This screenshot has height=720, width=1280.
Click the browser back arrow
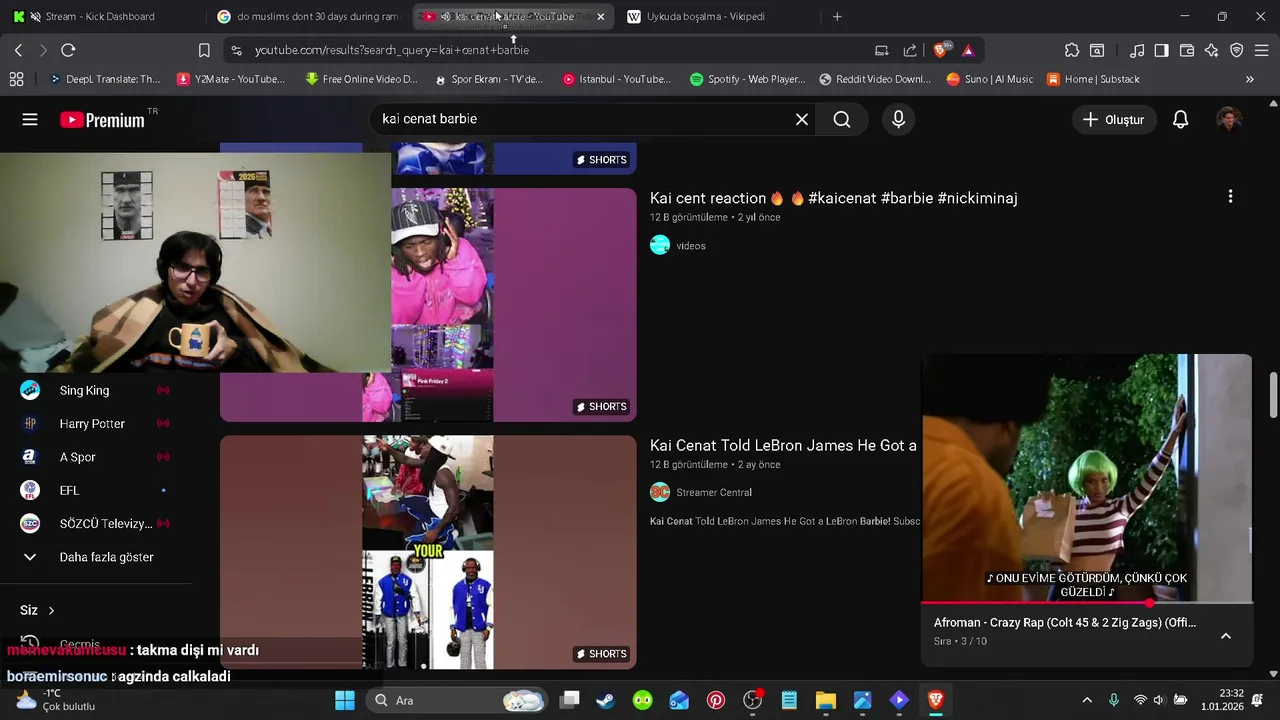click(x=18, y=50)
